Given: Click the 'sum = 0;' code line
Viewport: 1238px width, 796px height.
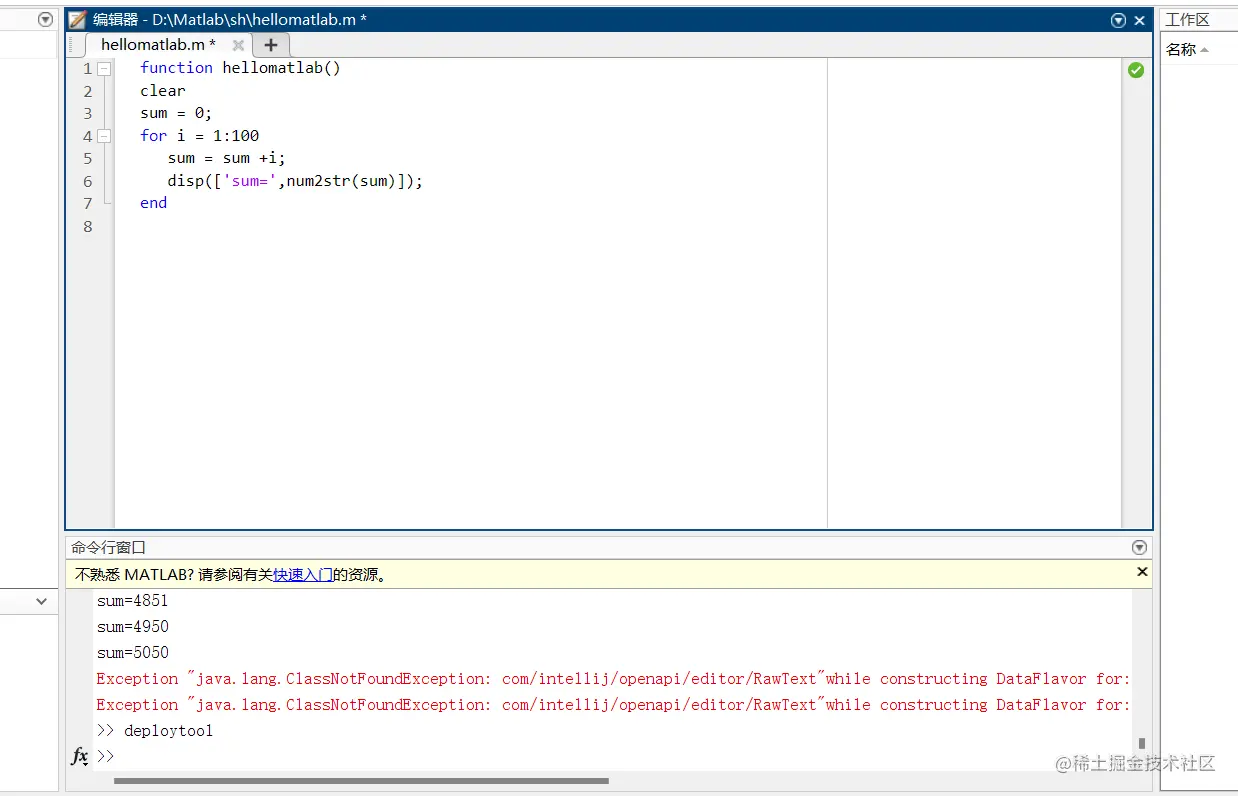Looking at the screenshot, I should (176, 113).
